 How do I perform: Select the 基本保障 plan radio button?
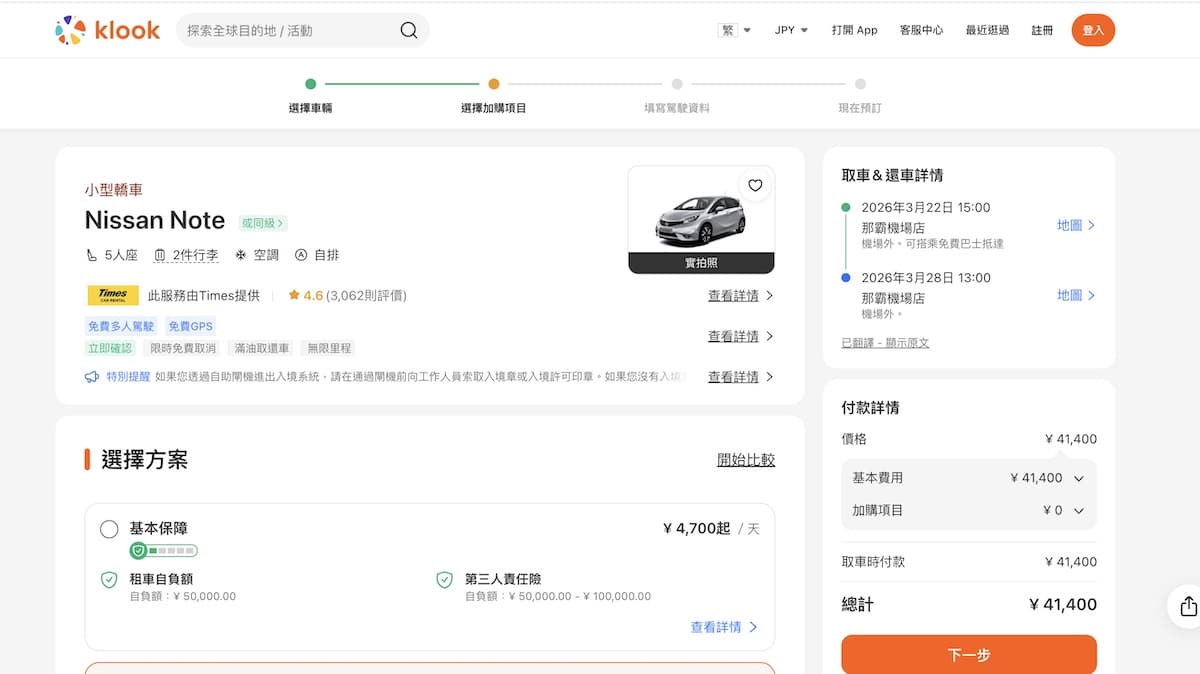point(109,529)
